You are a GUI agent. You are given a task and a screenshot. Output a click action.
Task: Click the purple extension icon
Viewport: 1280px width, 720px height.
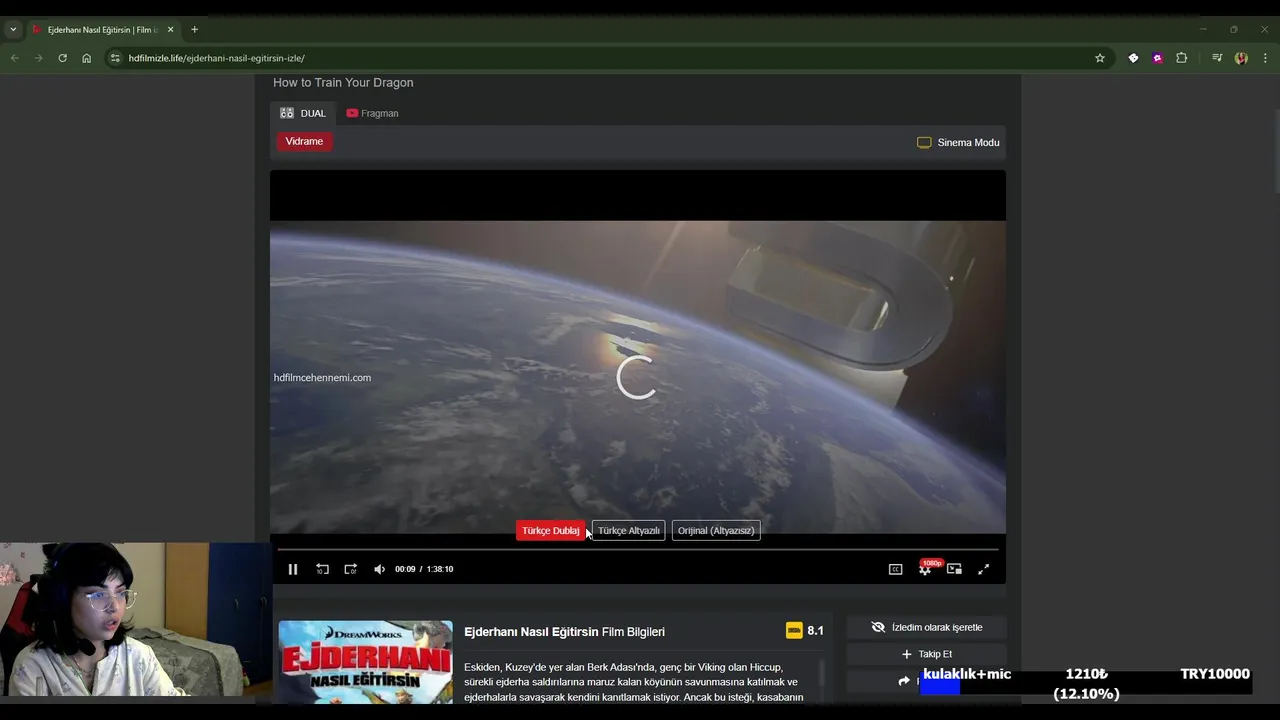point(1157,58)
